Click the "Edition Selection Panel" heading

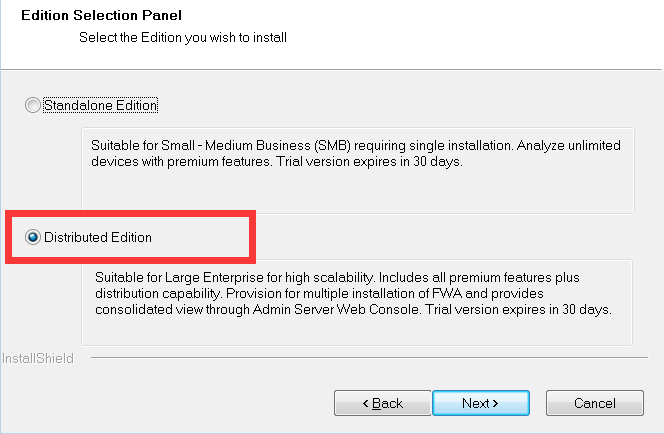point(102,15)
